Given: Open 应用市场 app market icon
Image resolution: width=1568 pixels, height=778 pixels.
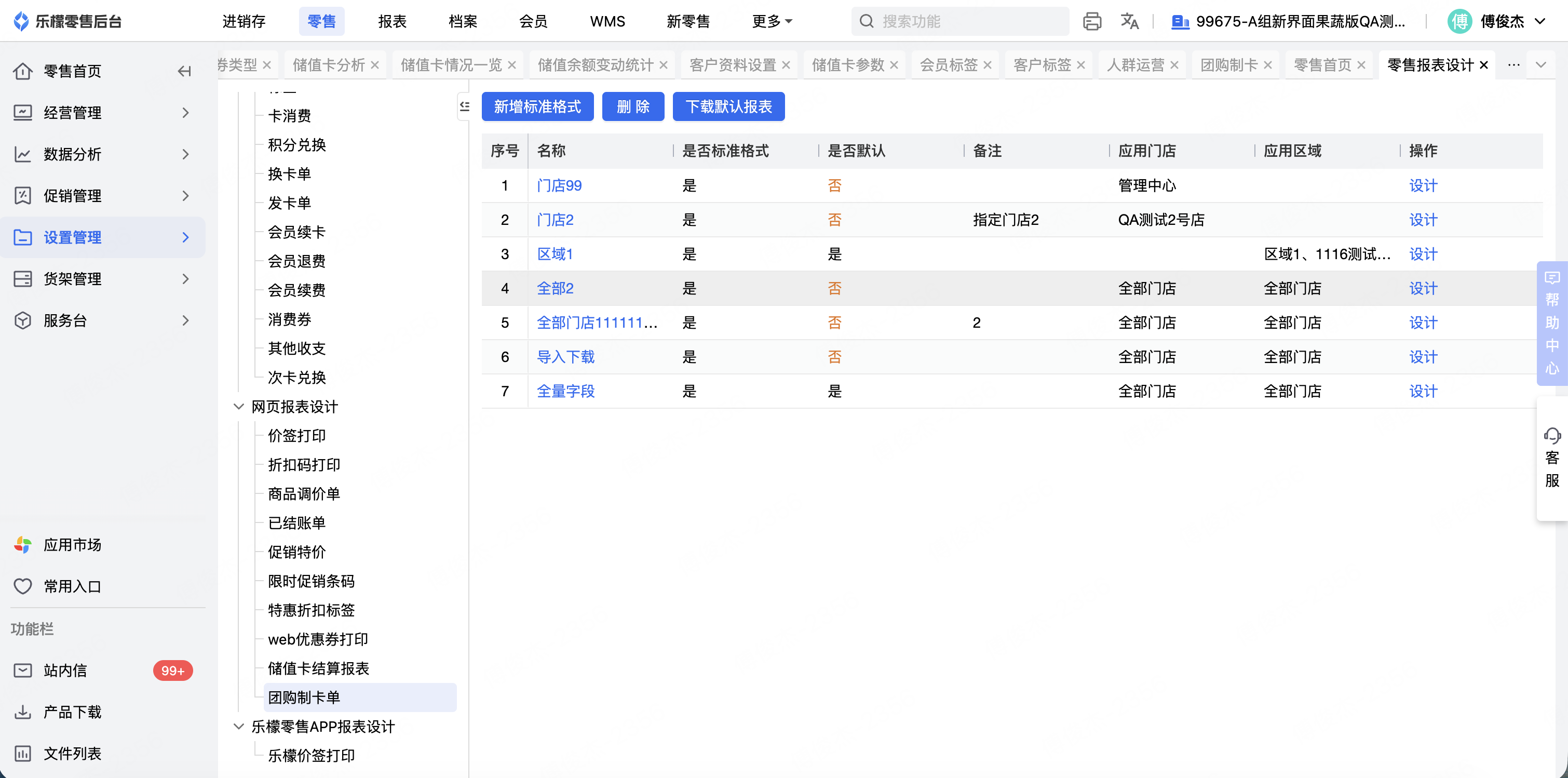Looking at the screenshot, I should coord(22,545).
